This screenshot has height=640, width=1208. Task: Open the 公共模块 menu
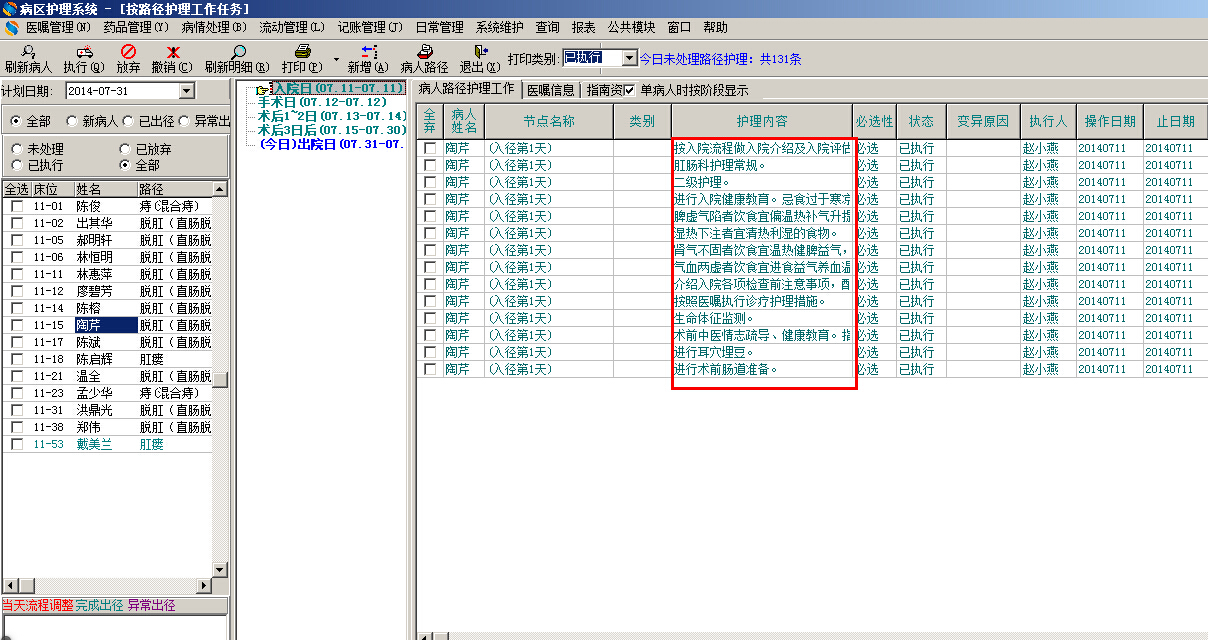632,27
